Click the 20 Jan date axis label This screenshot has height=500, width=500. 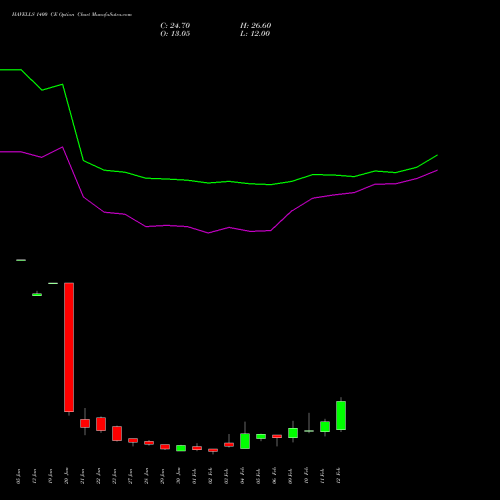click(x=67, y=476)
